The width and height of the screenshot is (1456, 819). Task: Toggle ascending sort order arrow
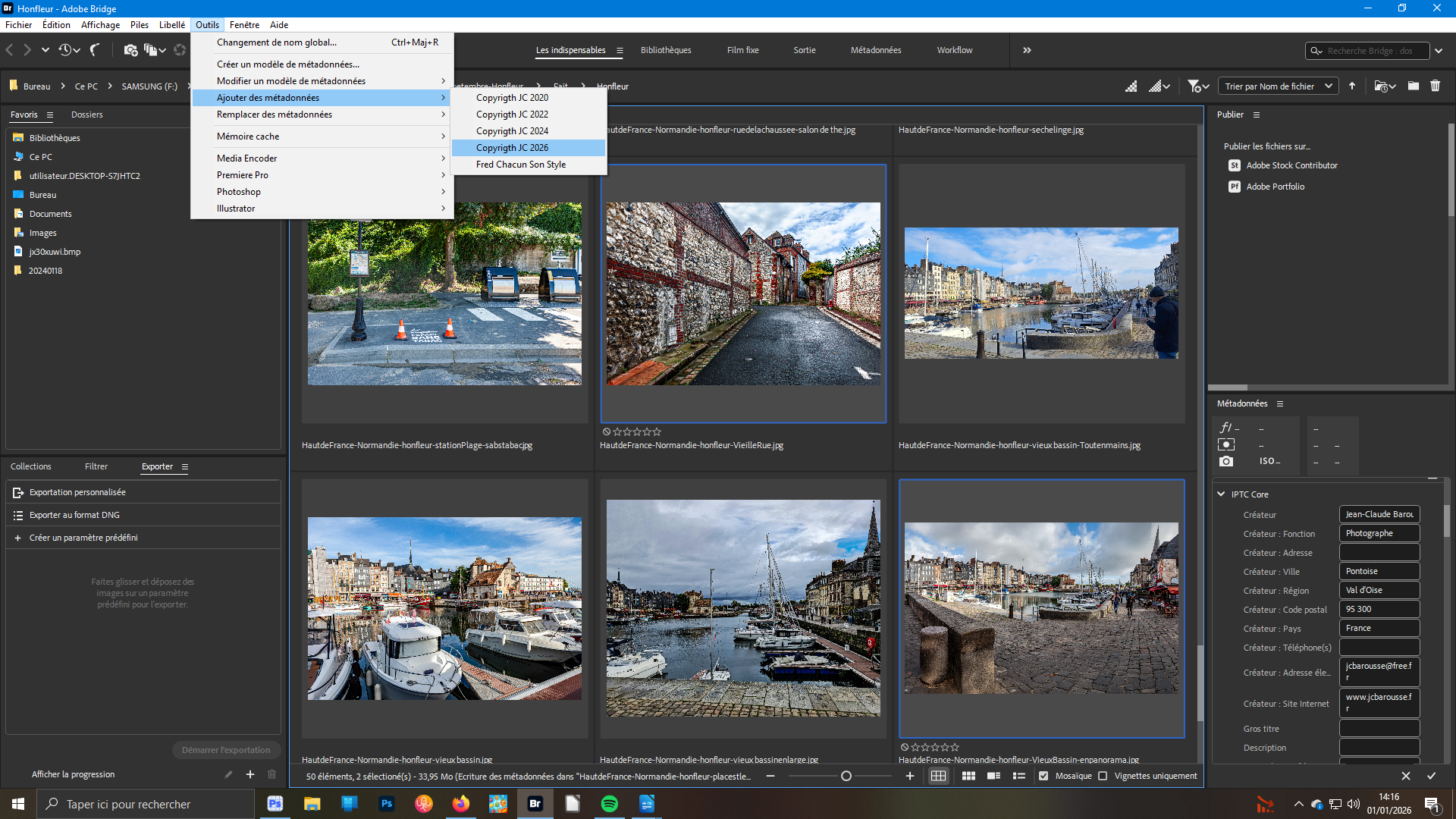point(1351,86)
